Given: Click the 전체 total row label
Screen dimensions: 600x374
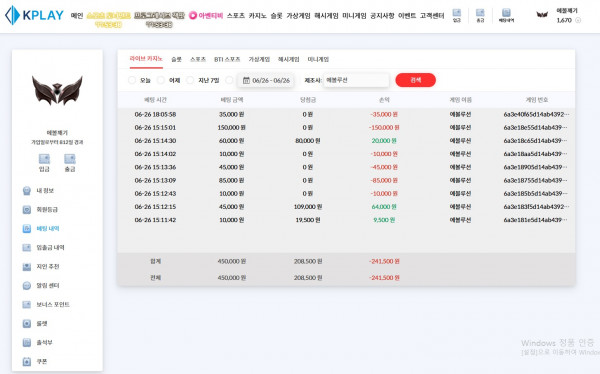Looking at the screenshot, I should click(155, 278).
